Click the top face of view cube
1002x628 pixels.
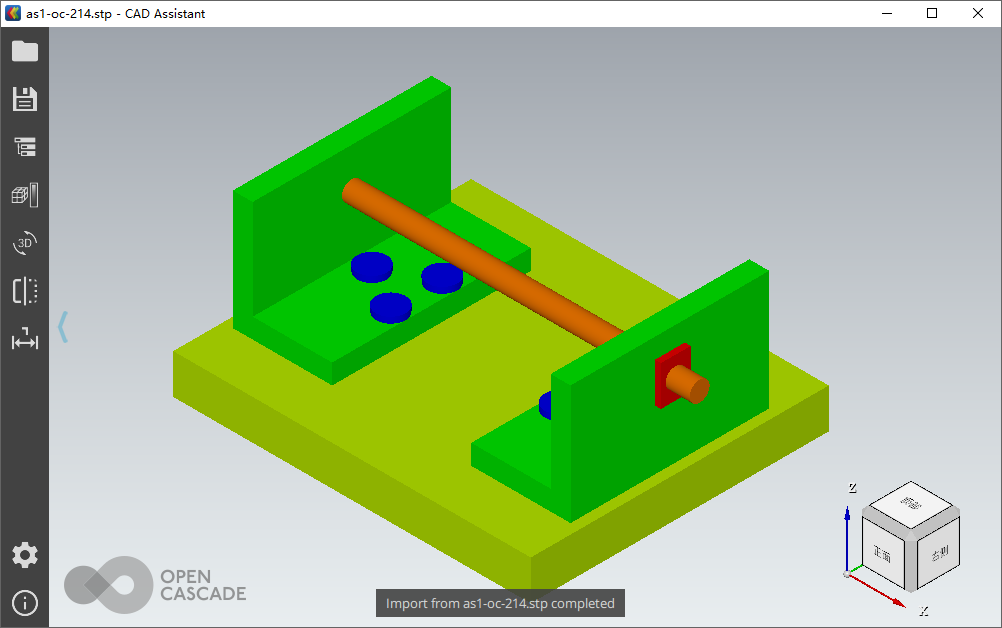911,503
